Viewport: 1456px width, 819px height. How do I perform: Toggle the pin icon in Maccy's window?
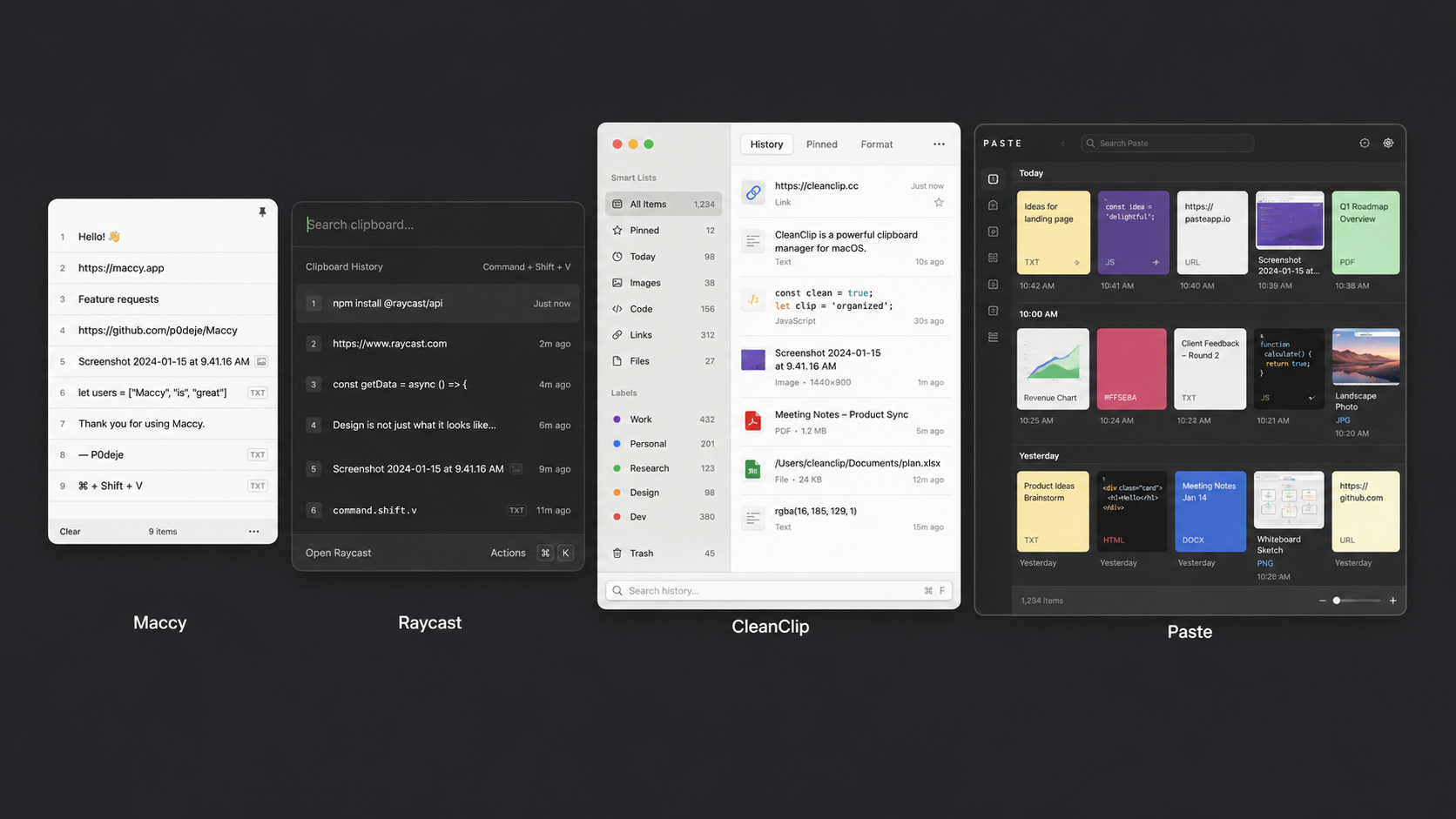[262, 211]
